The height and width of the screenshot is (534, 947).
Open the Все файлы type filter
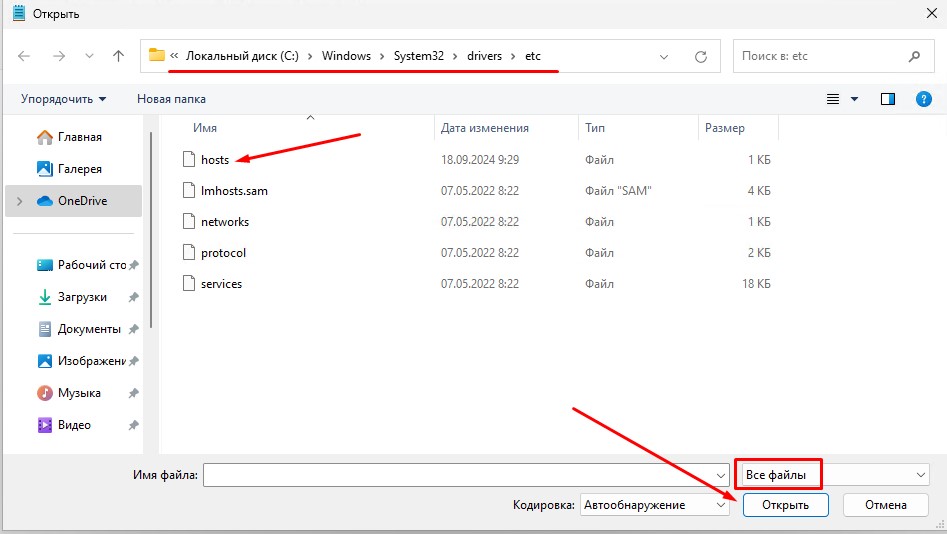click(x=835, y=475)
